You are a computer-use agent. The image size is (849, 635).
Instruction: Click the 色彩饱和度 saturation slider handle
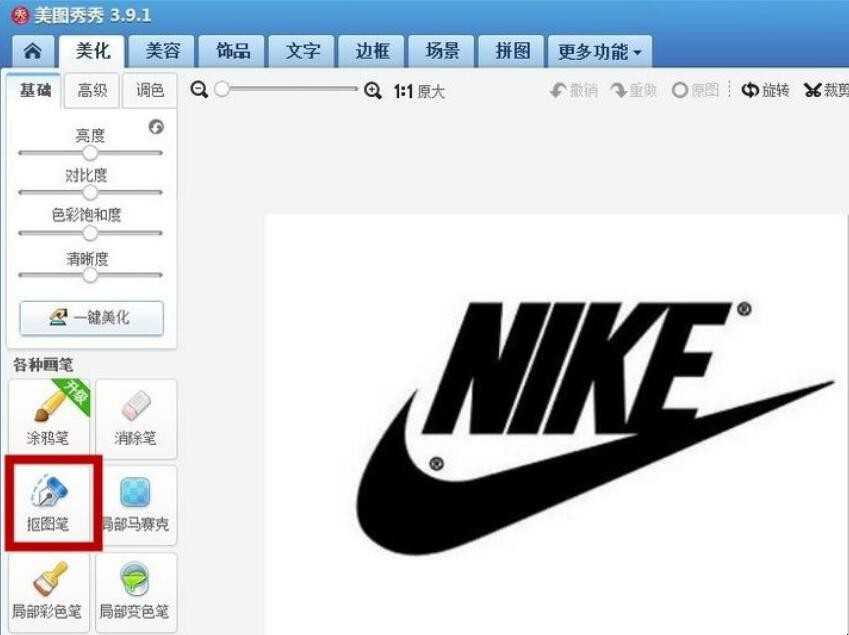pos(90,233)
